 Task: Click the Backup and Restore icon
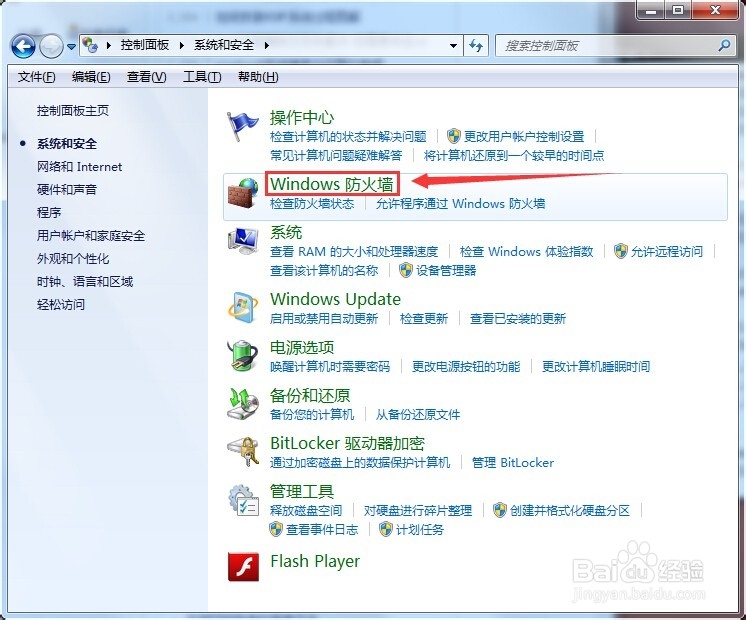[x=243, y=404]
